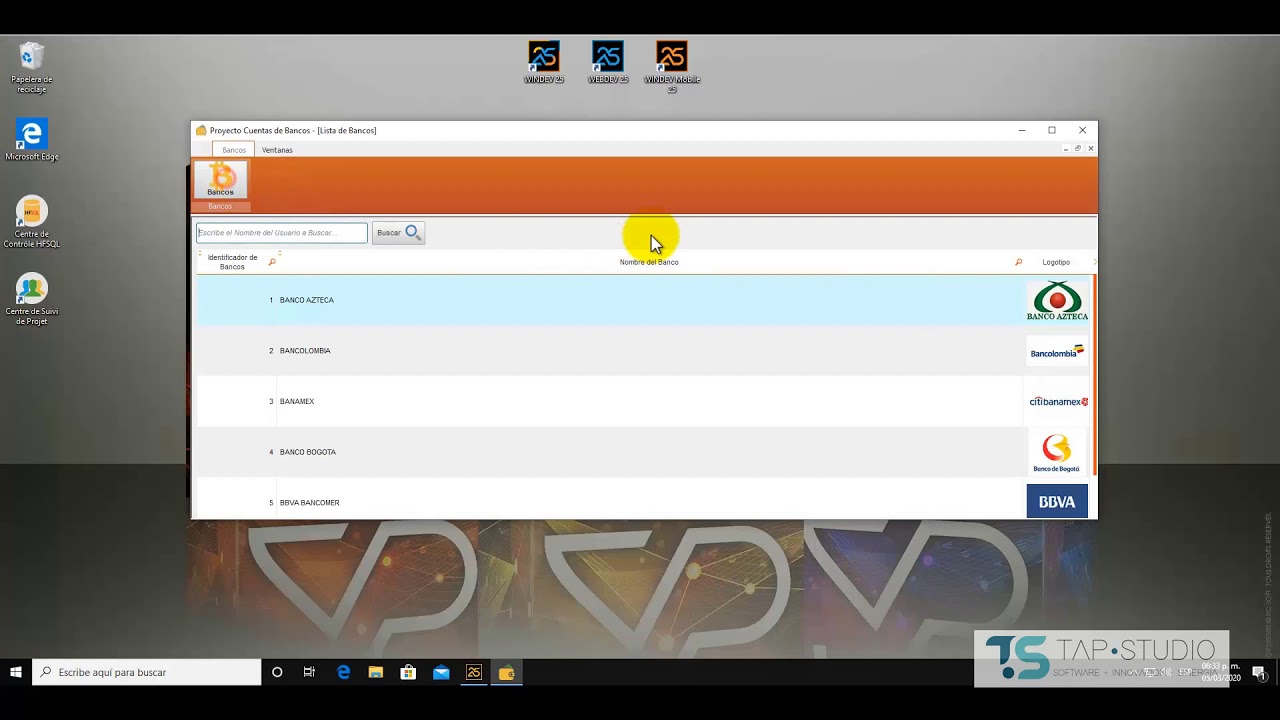Select the BANCO AZTECA row

coord(644,300)
